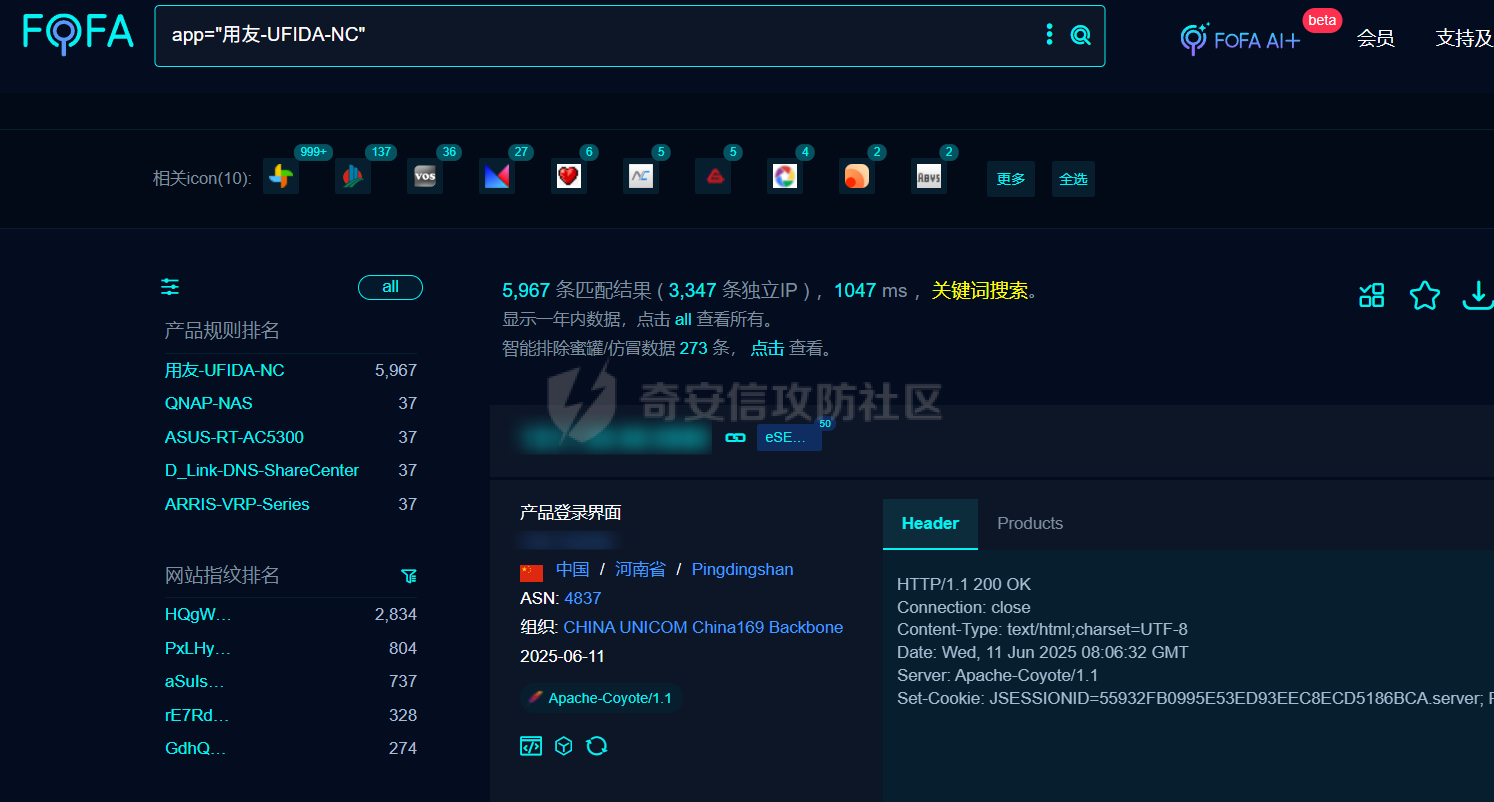Click 关键词搜索 yellow link
The height and width of the screenshot is (802, 1494).
980,291
